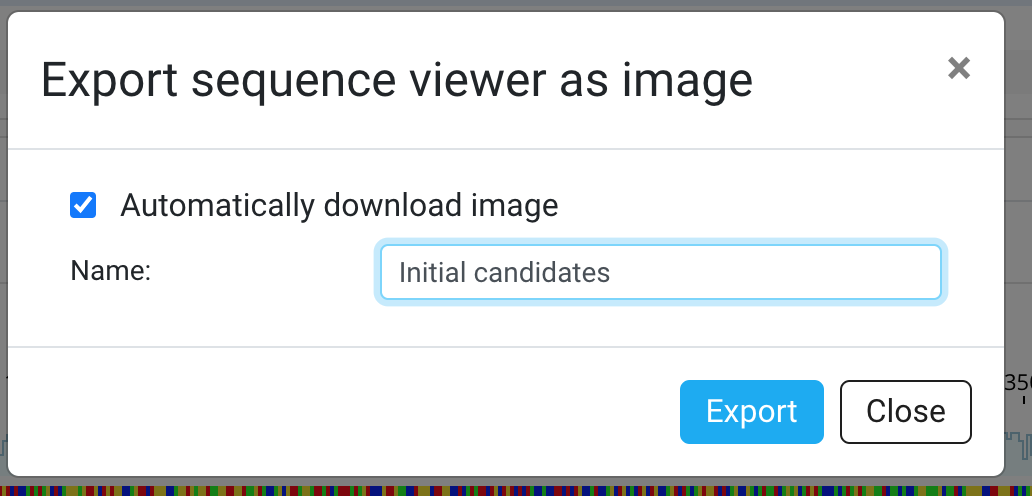Click the conservation graph line at right edge
Viewport: 1032px width, 496px height.
point(1018,443)
